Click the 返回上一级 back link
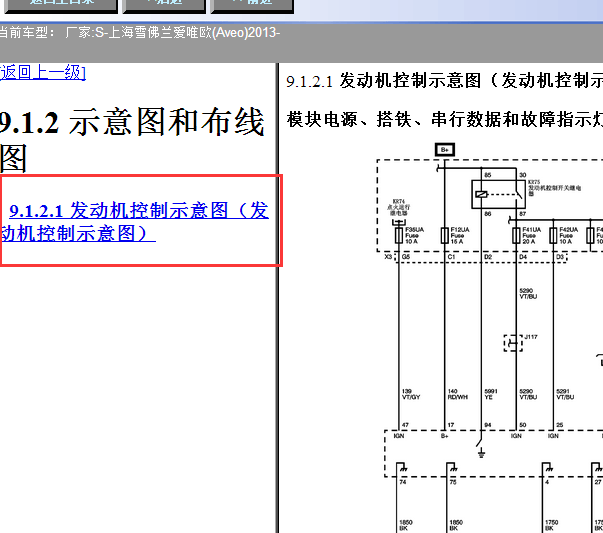The image size is (603, 533). pos(43,72)
